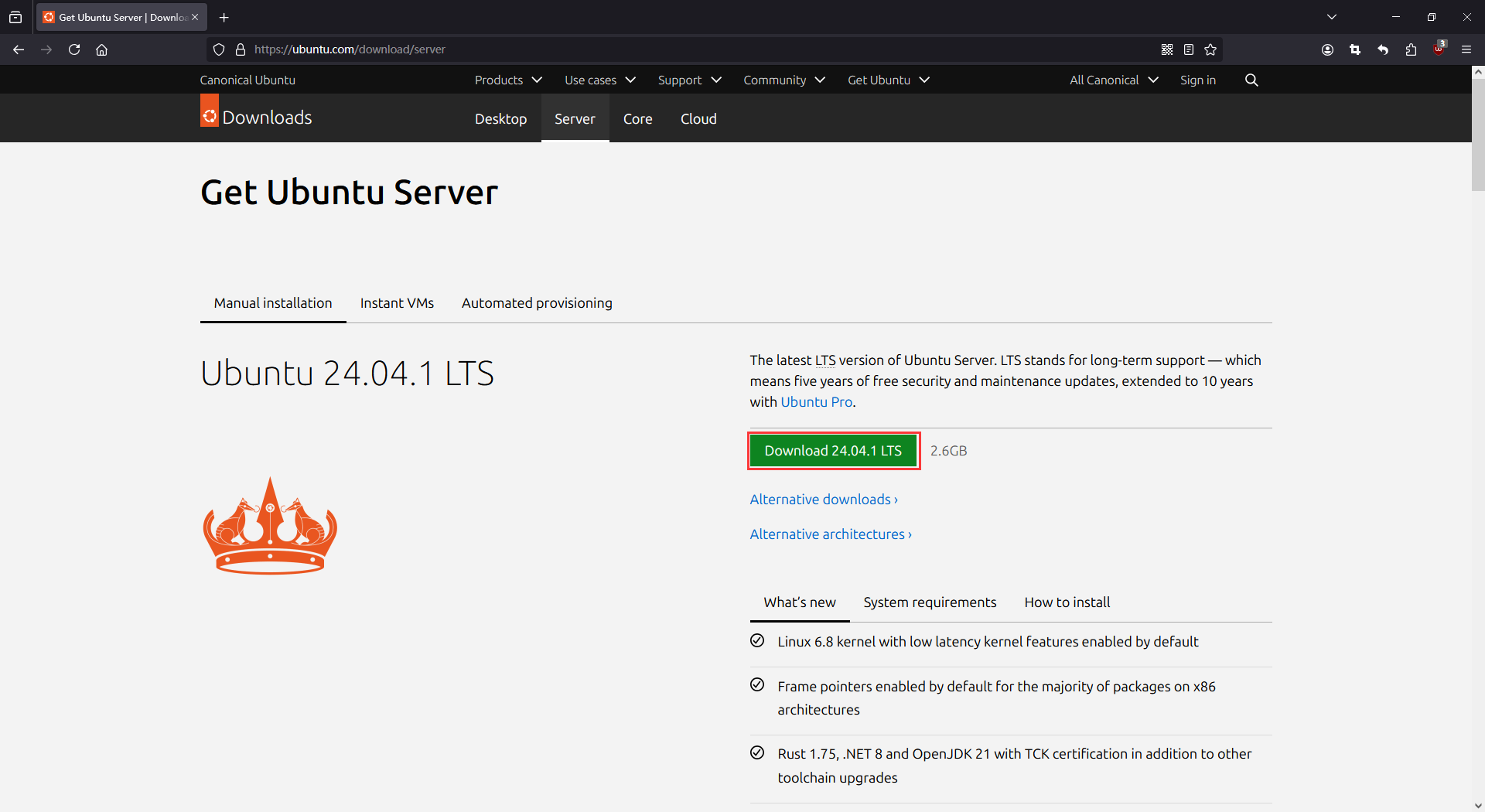Open Alternative architectures link
The width and height of the screenshot is (1485, 812).
[831, 534]
